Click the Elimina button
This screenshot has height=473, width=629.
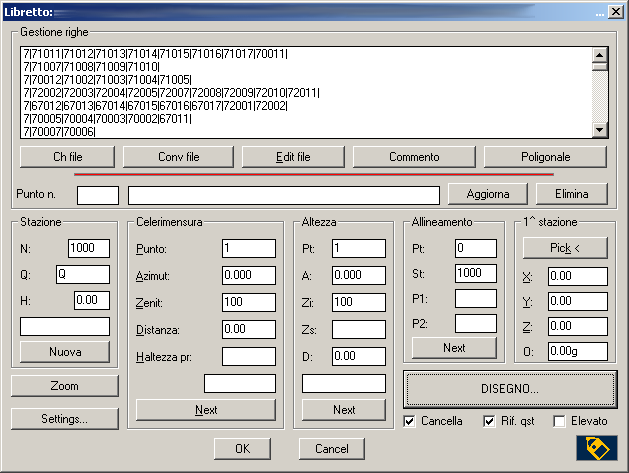coord(572,194)
